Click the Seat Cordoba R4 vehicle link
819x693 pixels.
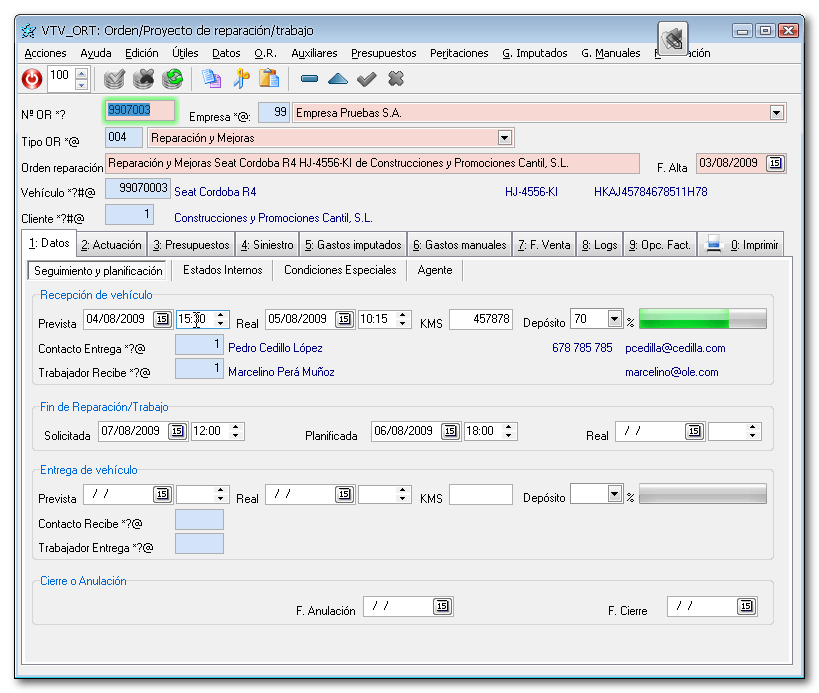pyautogui.click(x=215, y=192)
